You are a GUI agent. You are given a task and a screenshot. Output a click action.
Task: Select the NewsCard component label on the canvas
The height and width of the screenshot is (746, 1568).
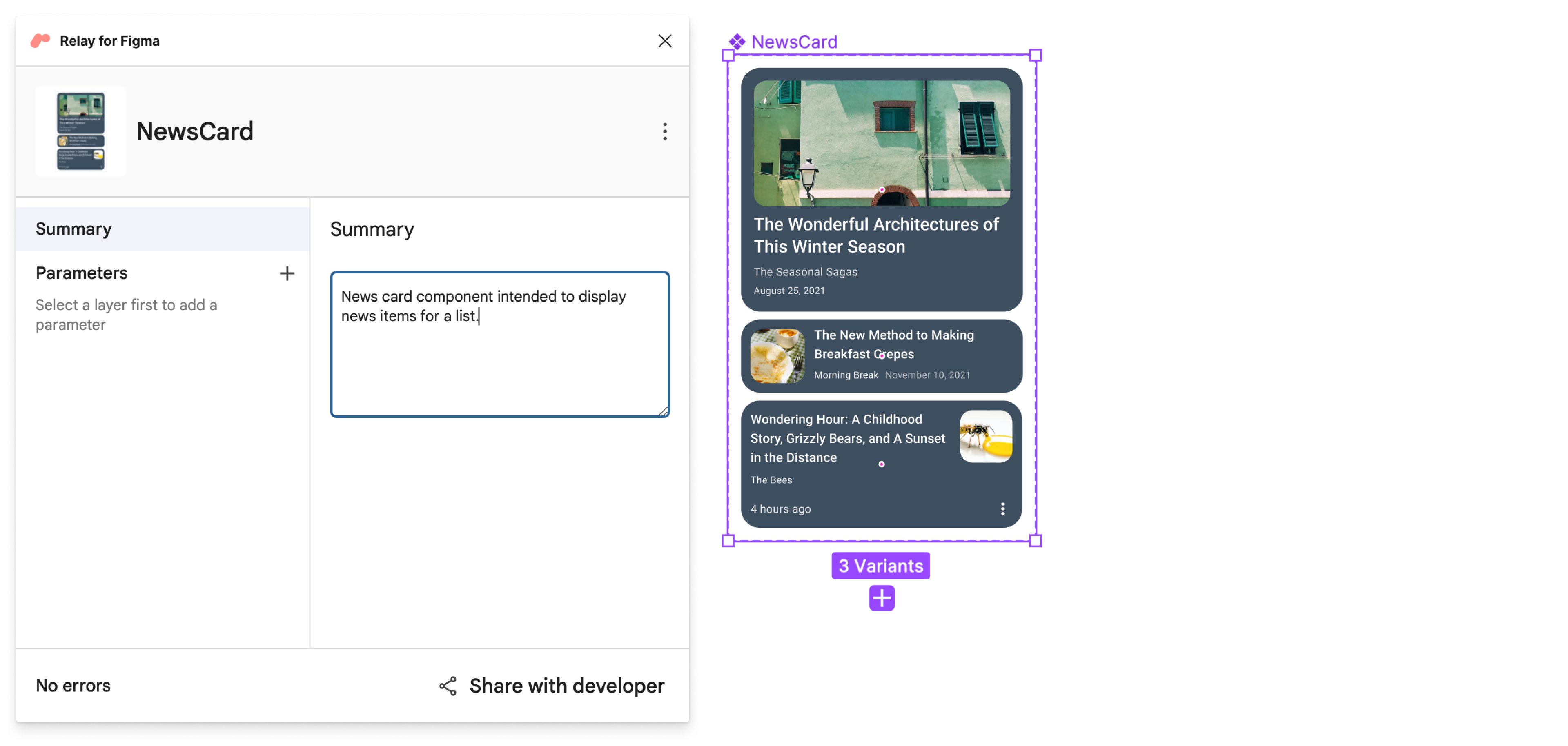(794, 41)
